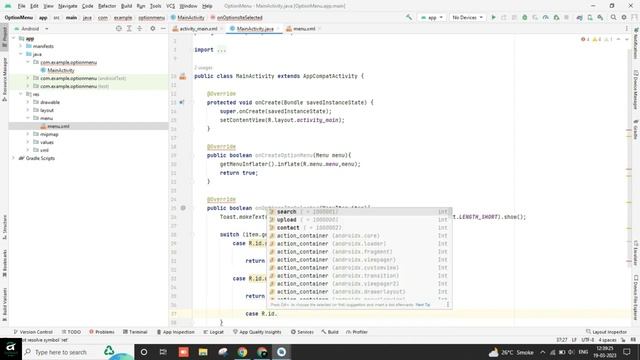
Task: Click the Search Everywhere magnifier icon
Action: pos(613,18)
